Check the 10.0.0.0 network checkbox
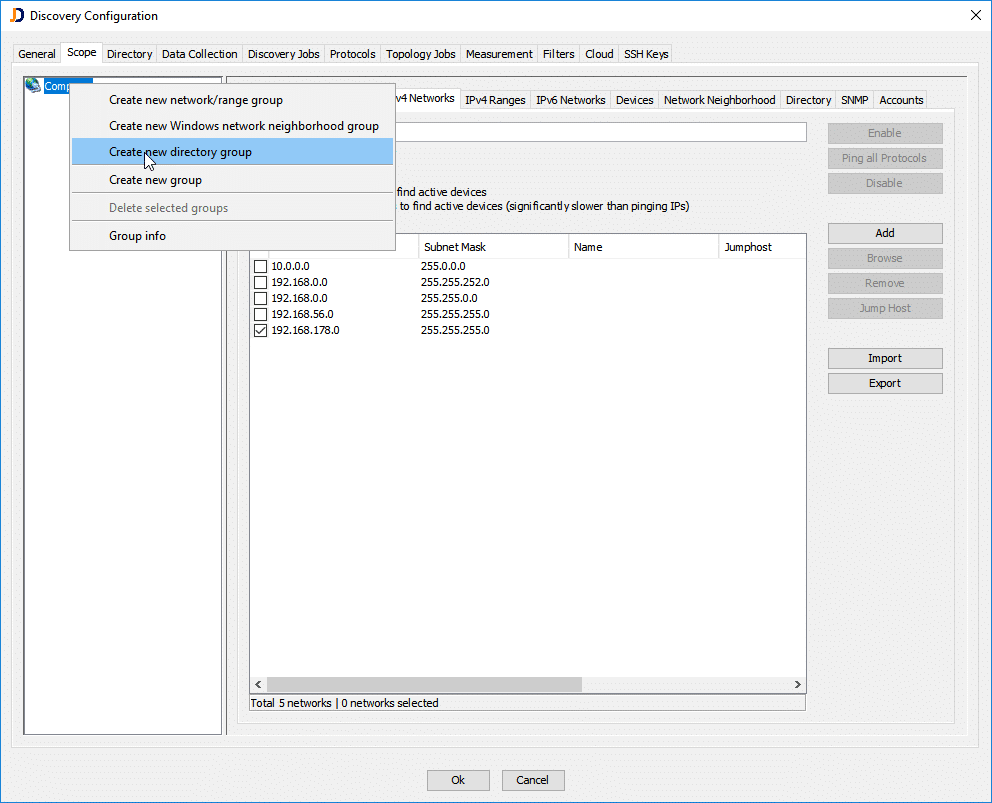 260,265
